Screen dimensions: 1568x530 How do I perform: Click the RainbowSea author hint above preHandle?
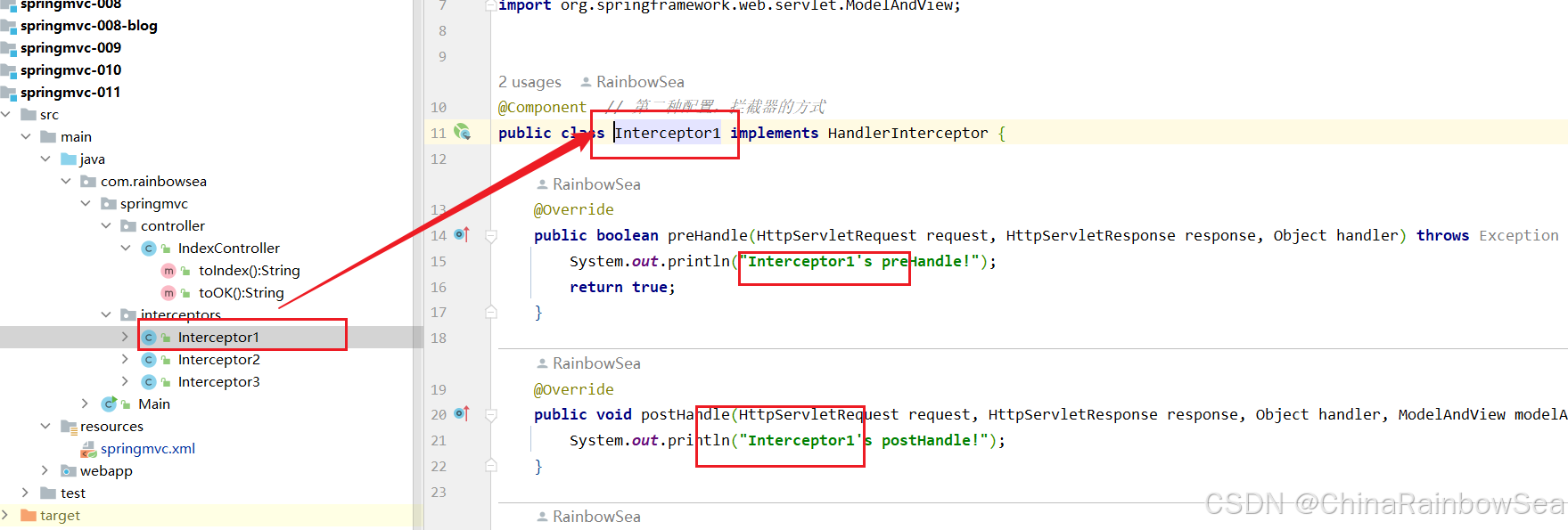click(x=587, y=184)
